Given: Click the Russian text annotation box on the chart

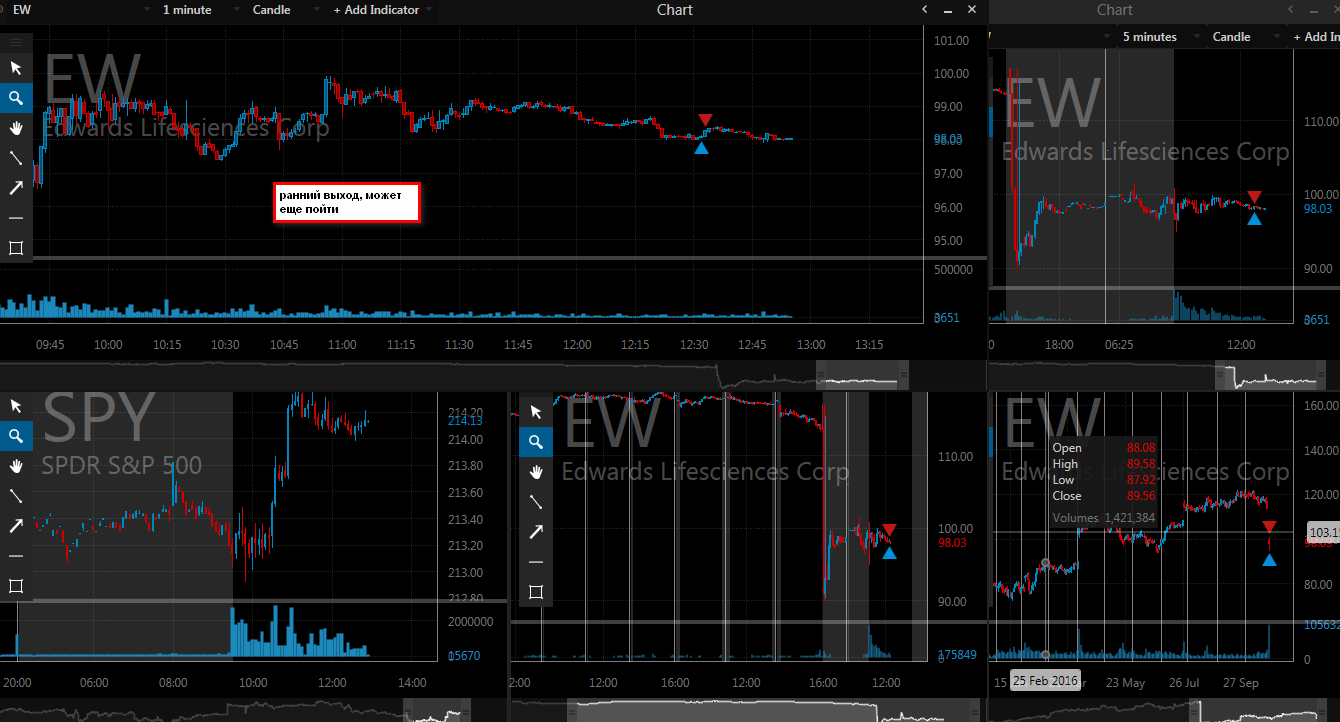Looking at the screenshot, I should [347, 203].
